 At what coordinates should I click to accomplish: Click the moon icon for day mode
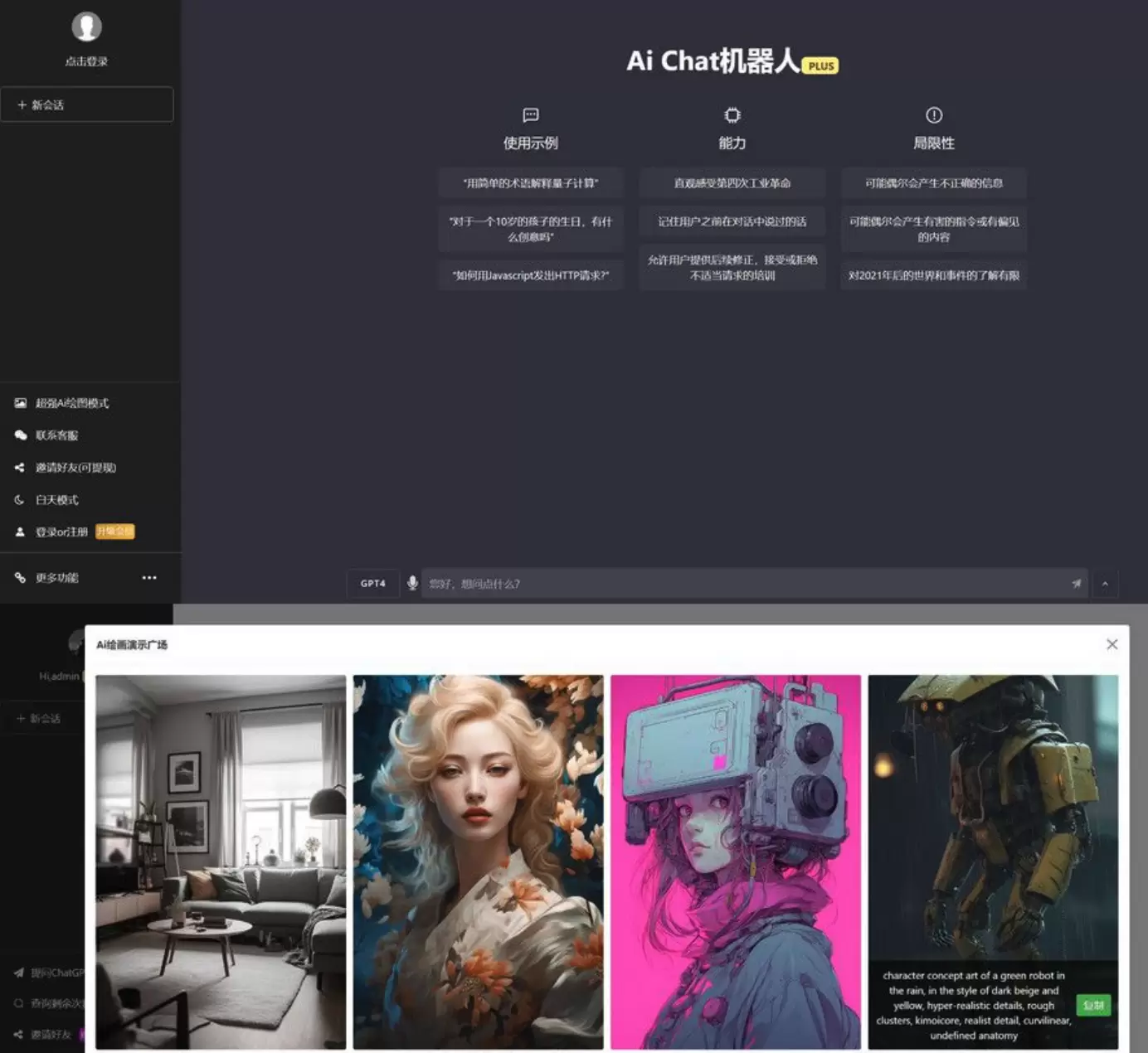(20, 500)
